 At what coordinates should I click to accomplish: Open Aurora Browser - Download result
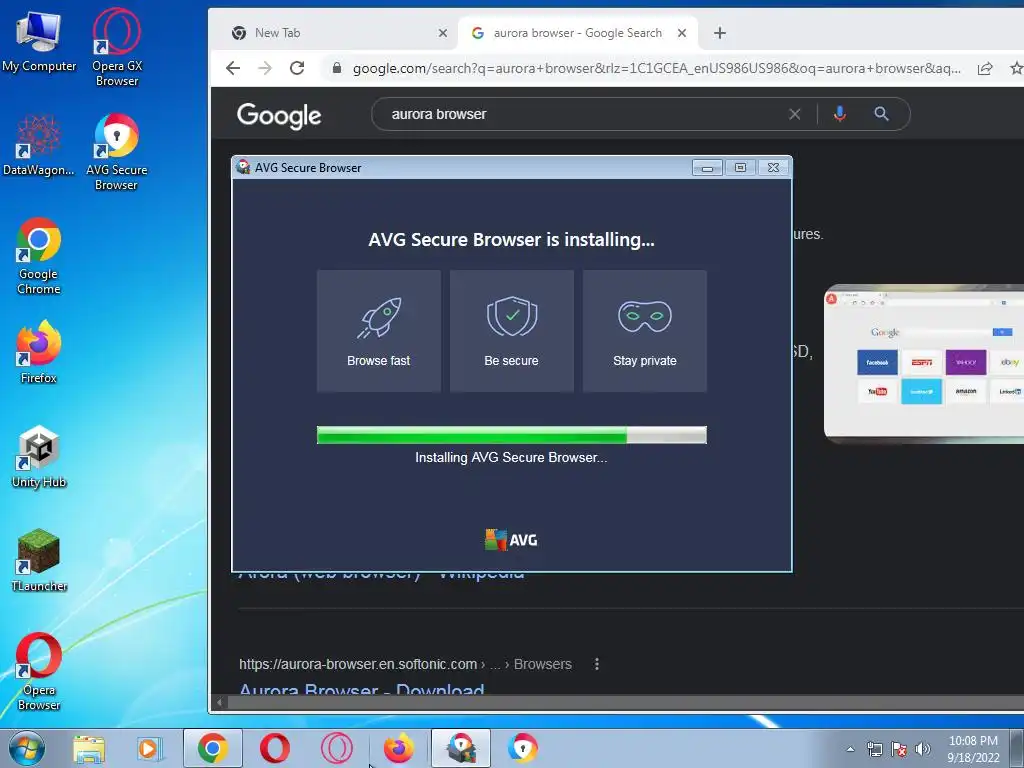362,688
